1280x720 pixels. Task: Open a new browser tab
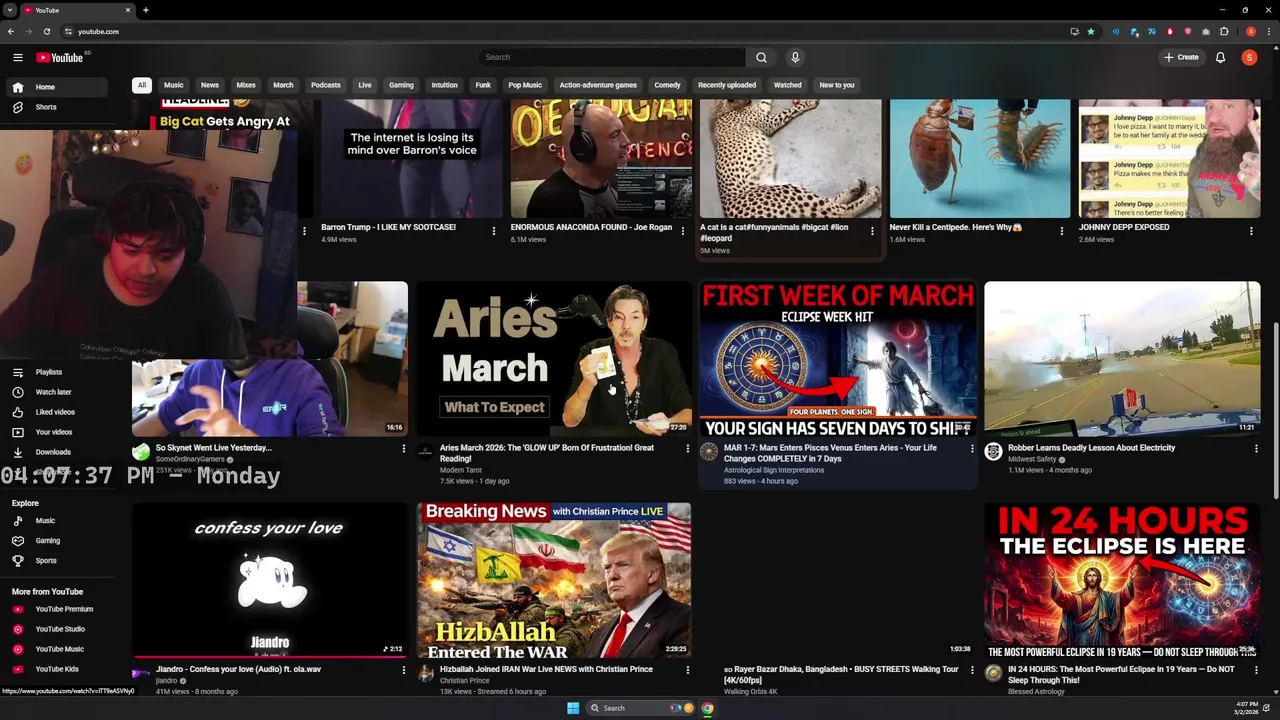coord(145,10)
